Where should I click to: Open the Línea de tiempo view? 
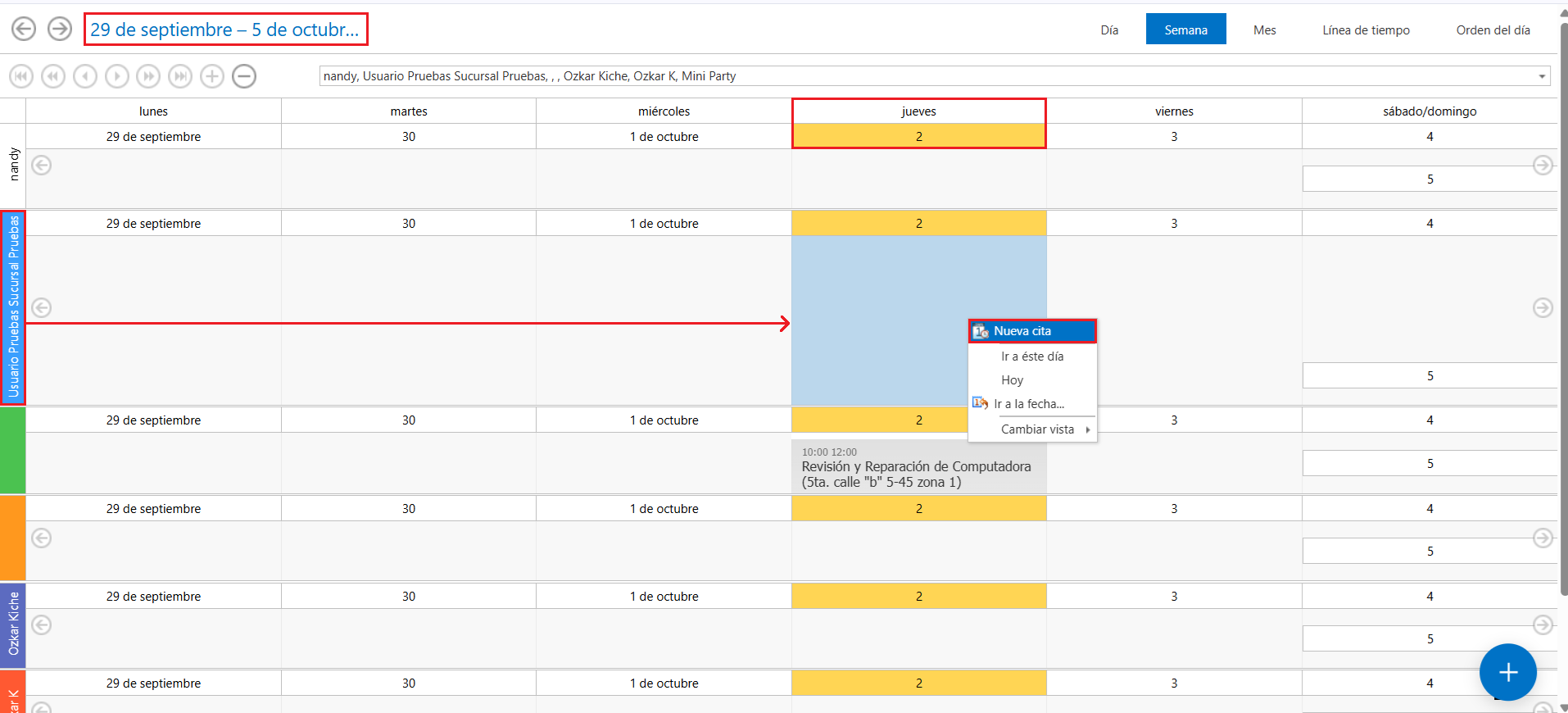point(1366,30)
